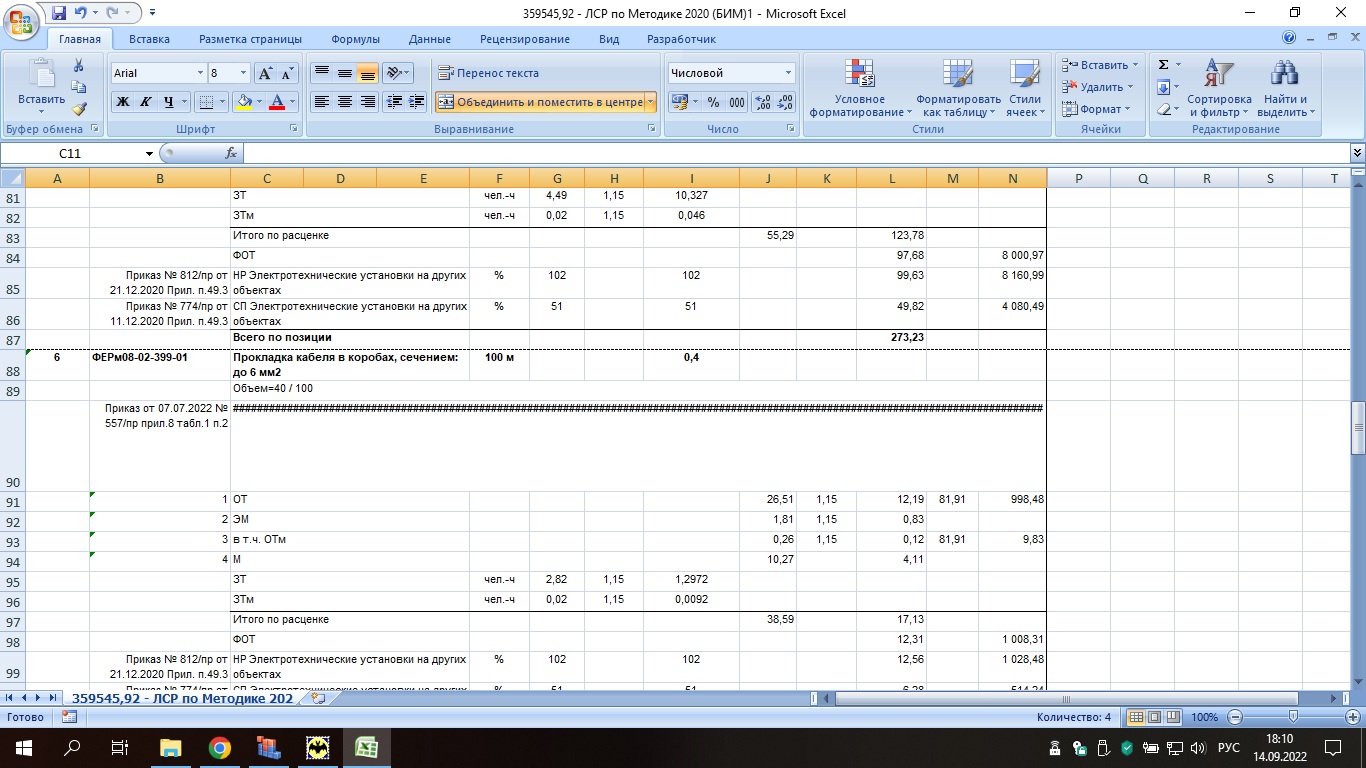This screenshot has height=768, width=1366.
Task: Click the Cut scissors icon
Action: (x=79, y=65)
